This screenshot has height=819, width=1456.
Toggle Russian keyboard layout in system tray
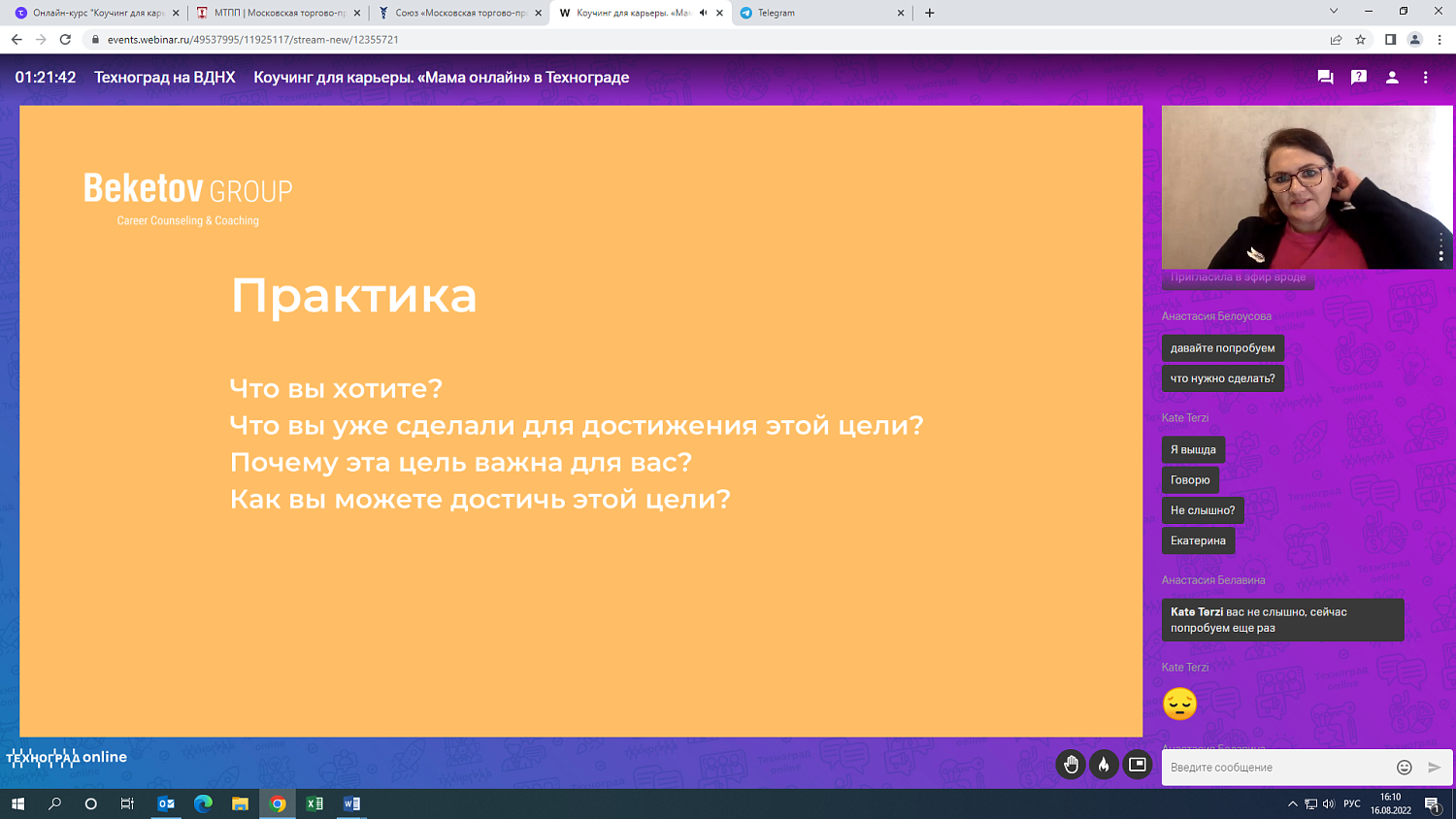tap(1353, 803)
